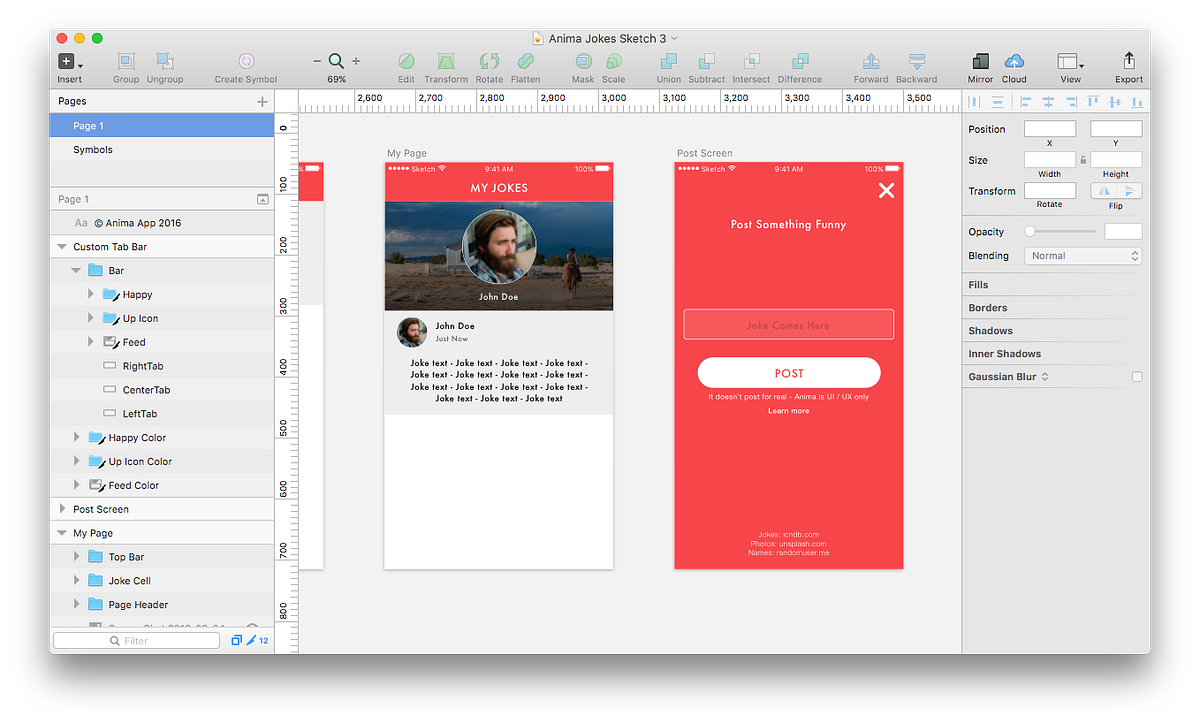Open the Blending mode dropdown
Image resolution: width=1200 pixels, height=725 pixels.
click(x=1083, y=255)
